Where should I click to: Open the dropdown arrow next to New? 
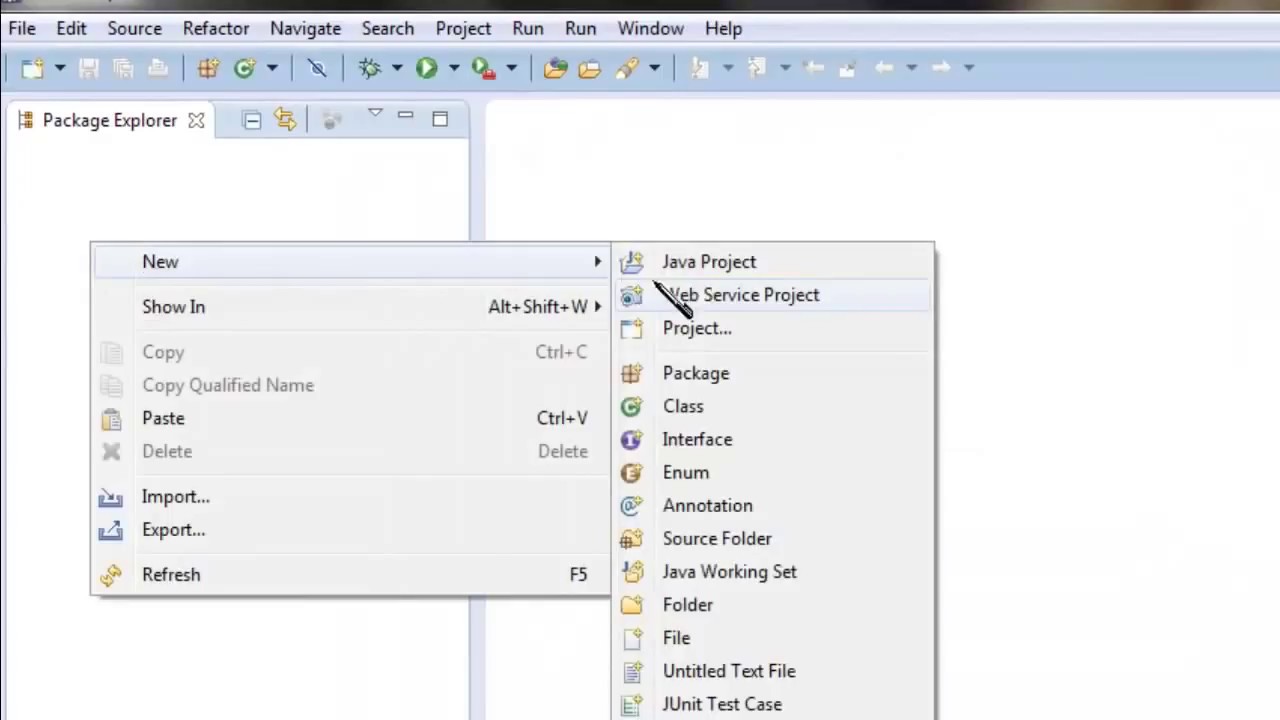(x=59, y=68)
